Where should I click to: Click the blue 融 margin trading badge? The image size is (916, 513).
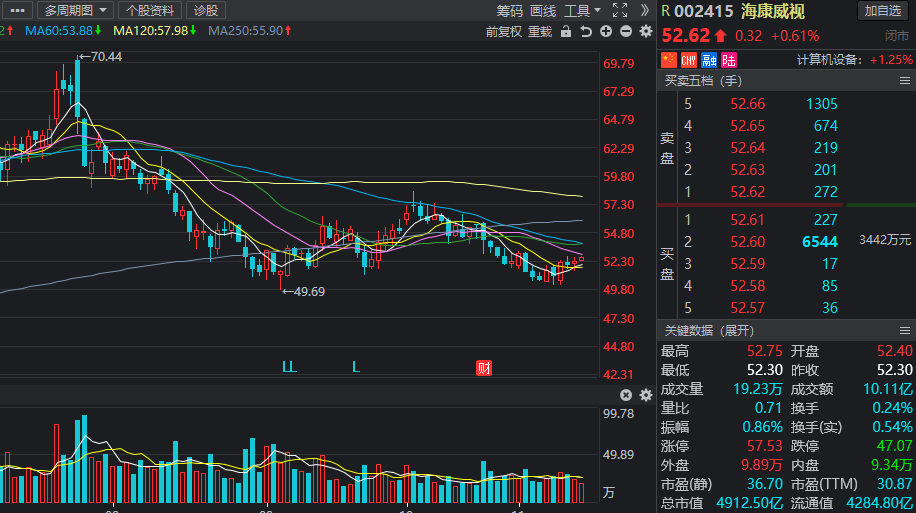pos(709,60)
